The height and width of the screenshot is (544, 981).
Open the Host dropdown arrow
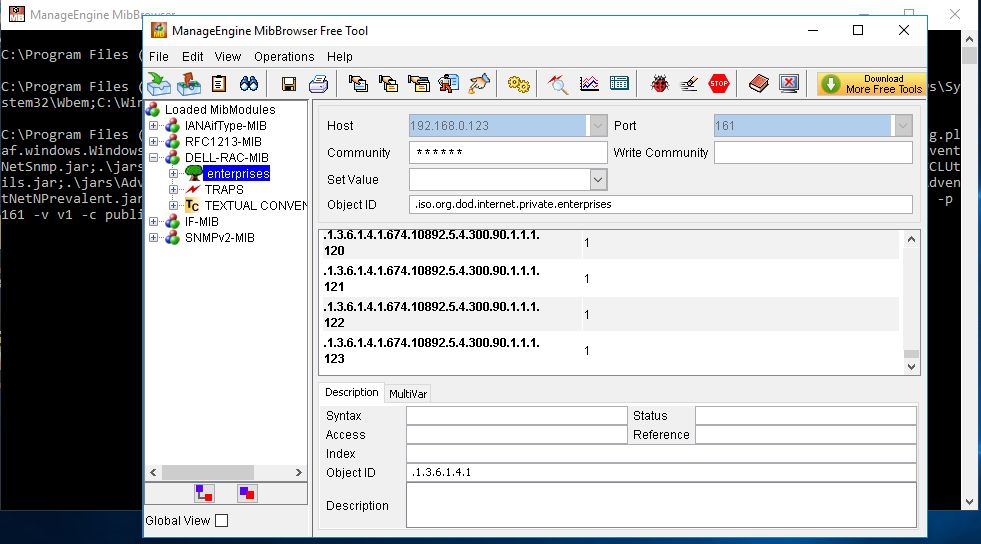click(x=597, y=126)
